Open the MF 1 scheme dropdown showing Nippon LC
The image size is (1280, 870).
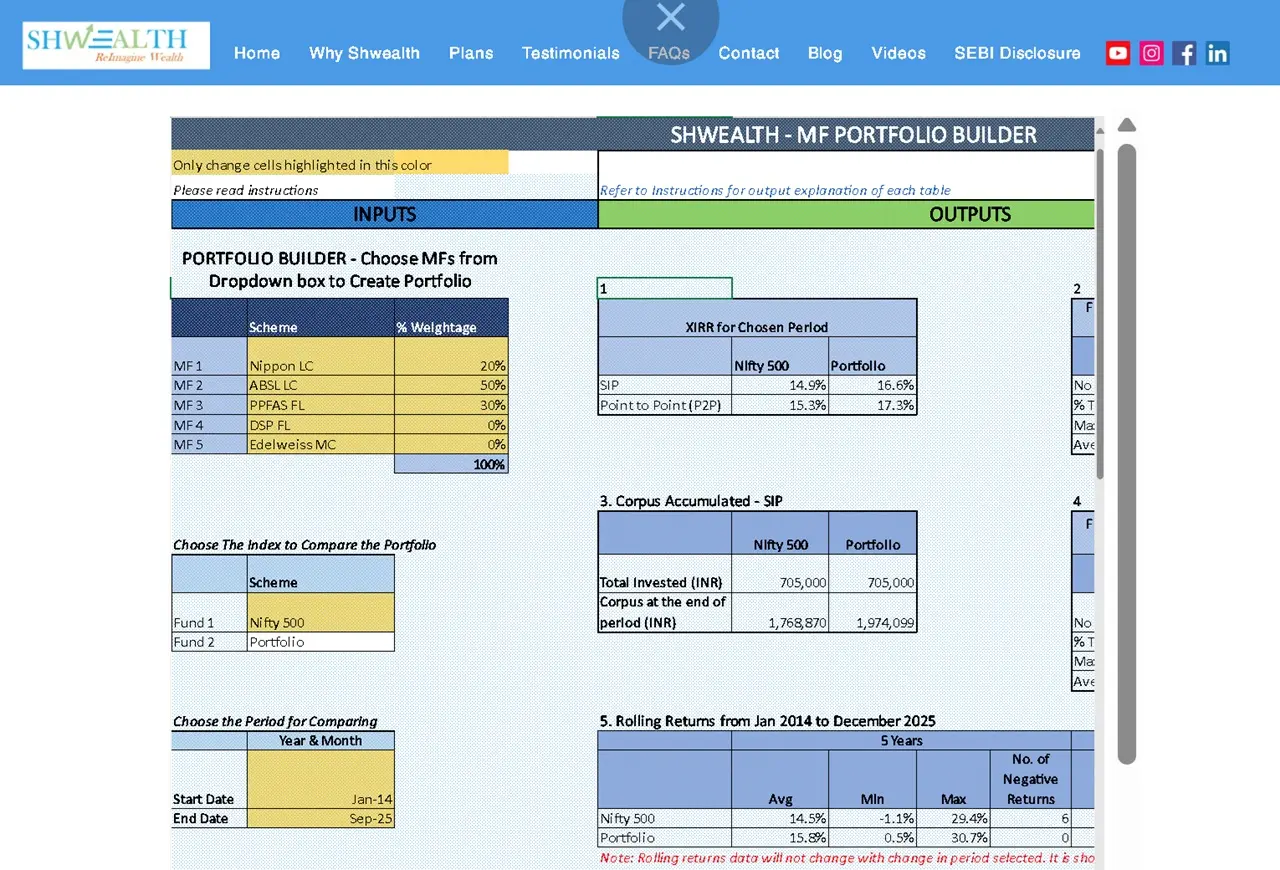pyautogui.click(x=320, y=365)
